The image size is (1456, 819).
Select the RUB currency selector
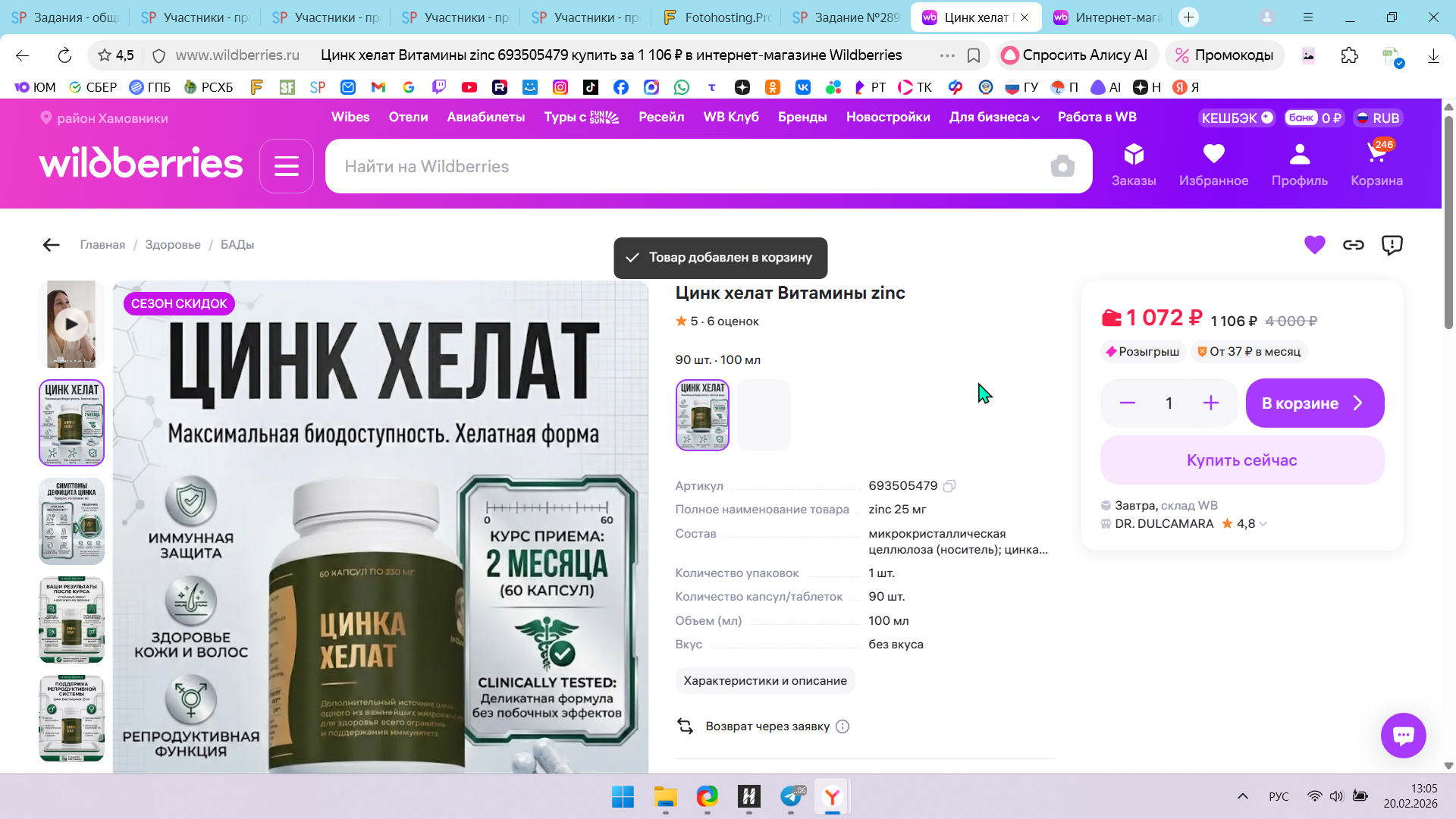tap(1378, 118)
